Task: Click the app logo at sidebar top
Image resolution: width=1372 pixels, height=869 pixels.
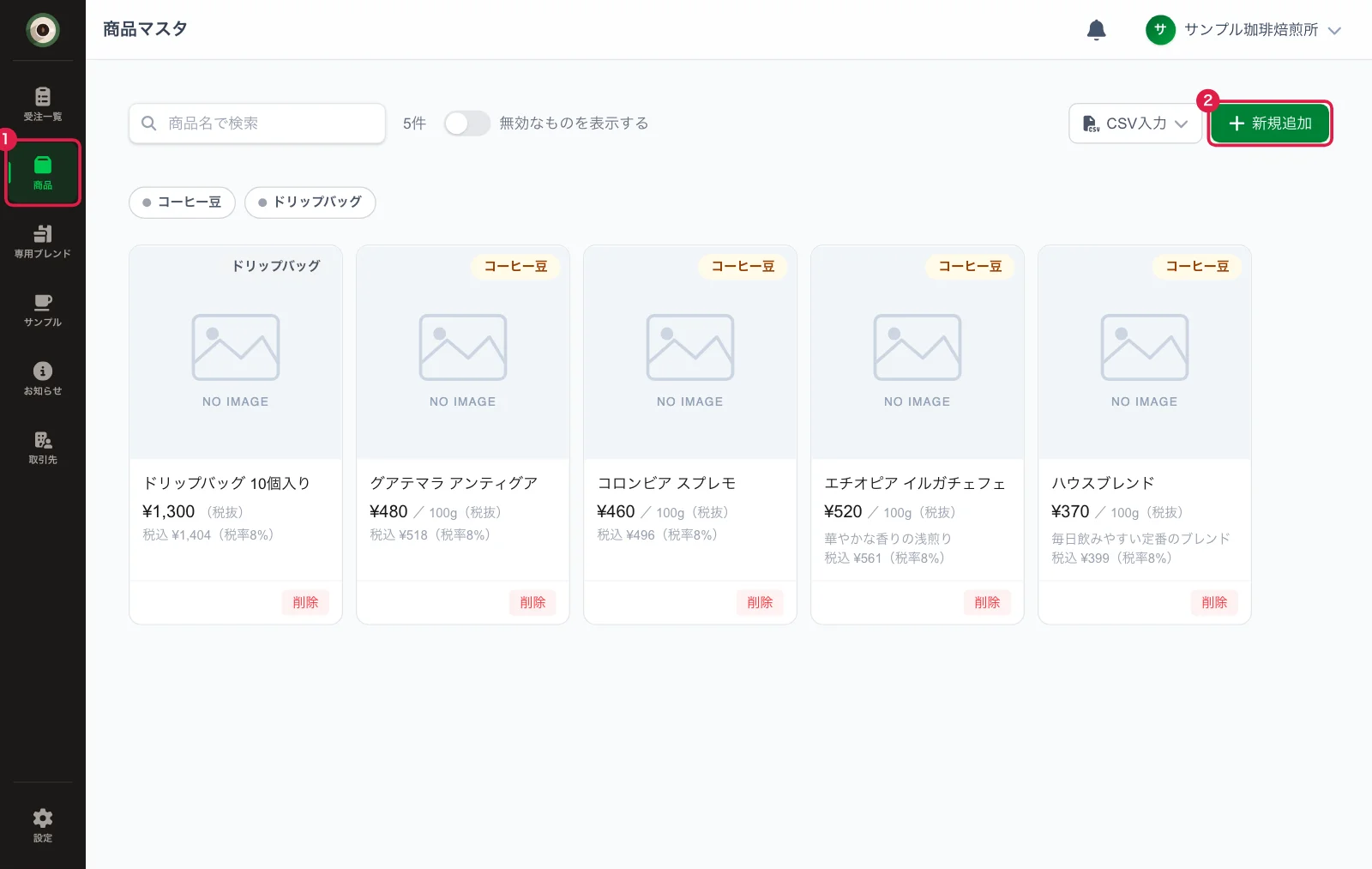Action: click(42, 30)
